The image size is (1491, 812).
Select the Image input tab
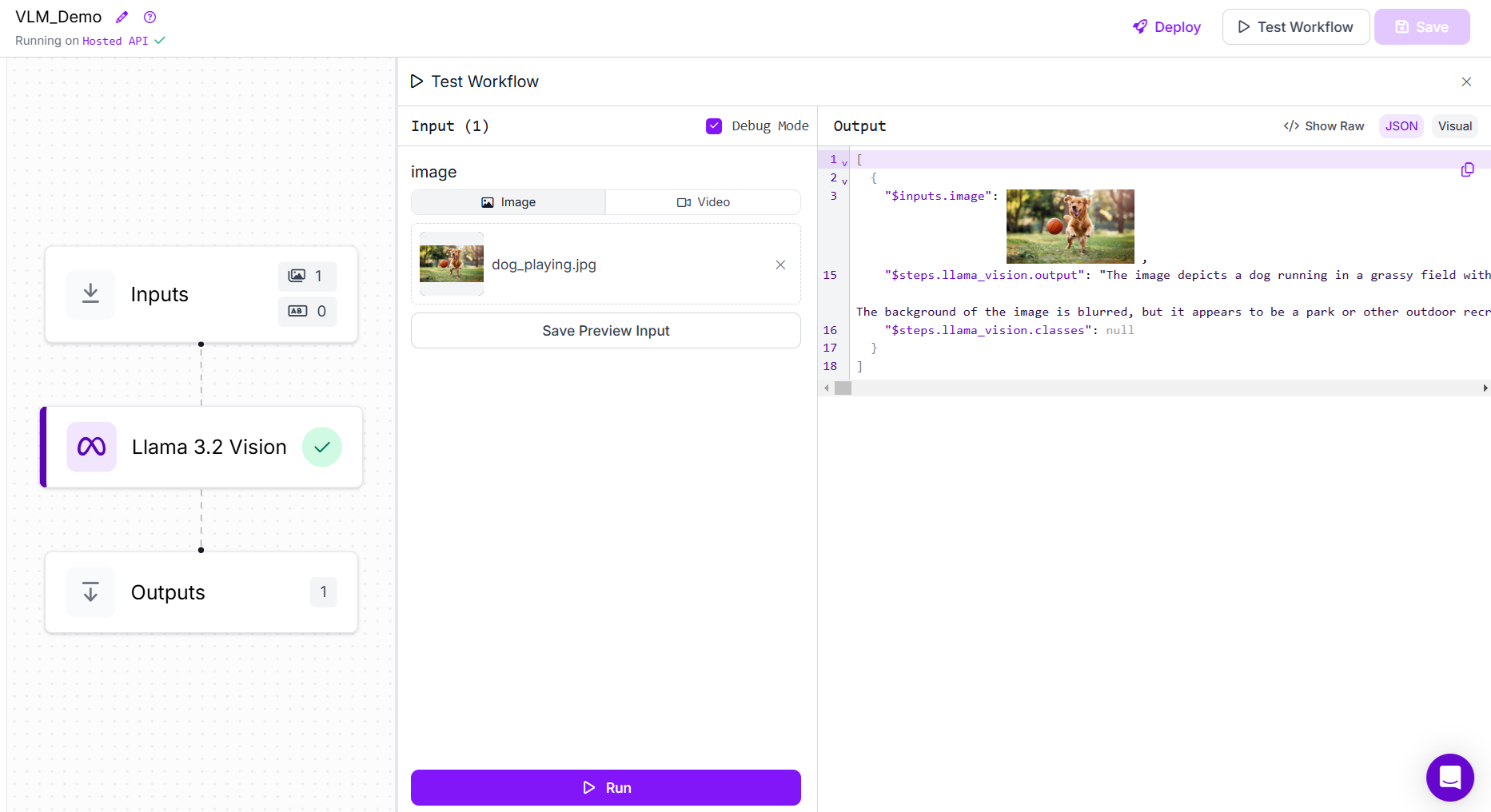[x=508, y=202]
